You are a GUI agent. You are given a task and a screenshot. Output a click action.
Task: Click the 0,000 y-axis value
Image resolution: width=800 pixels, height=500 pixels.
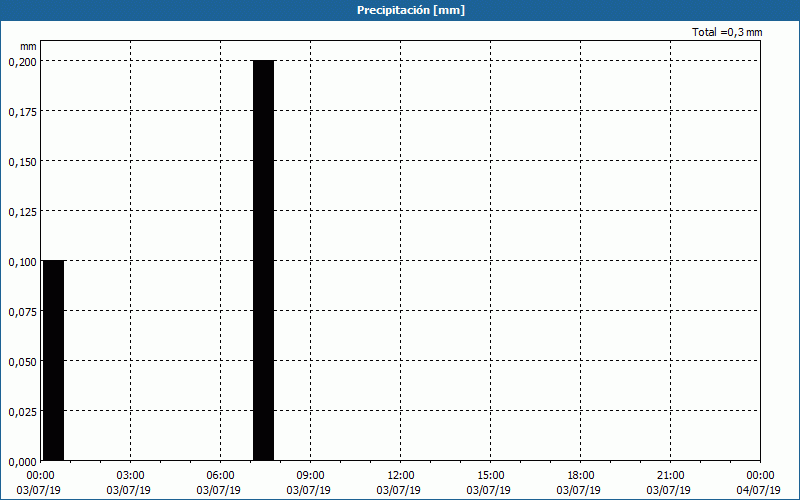tap(22, 462)
